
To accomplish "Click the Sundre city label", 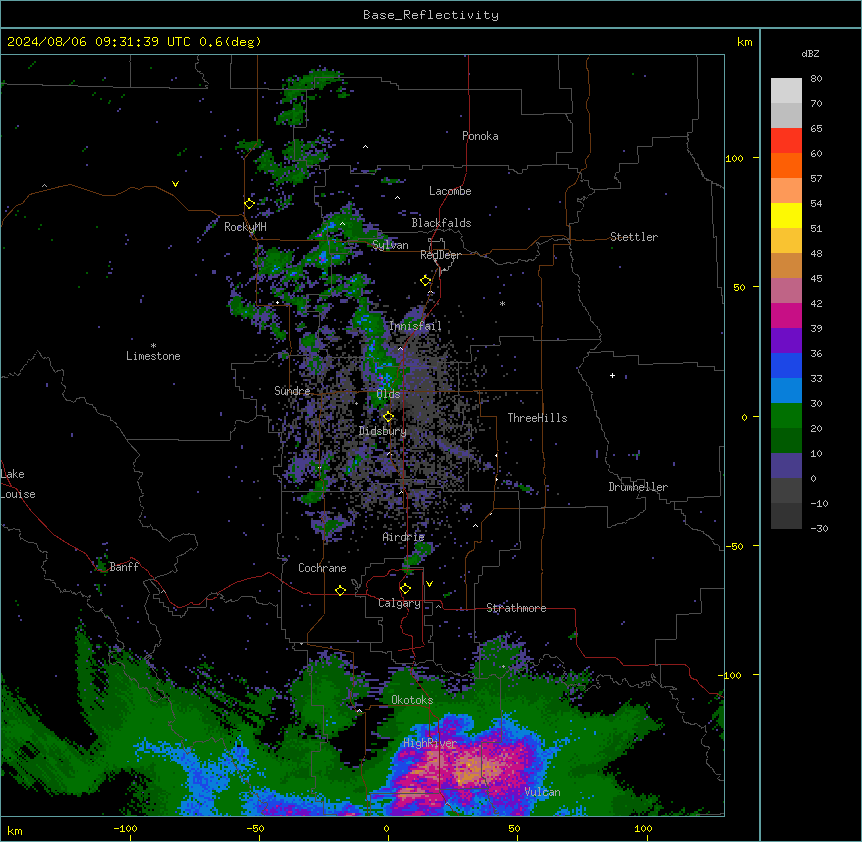I will [x=292, y=391].
